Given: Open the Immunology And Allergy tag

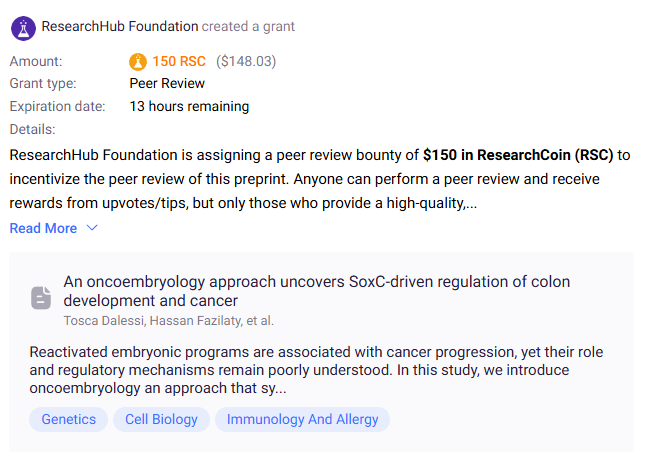Looking at the screenshot, I should pyautogui.click(x=303, y=420).
